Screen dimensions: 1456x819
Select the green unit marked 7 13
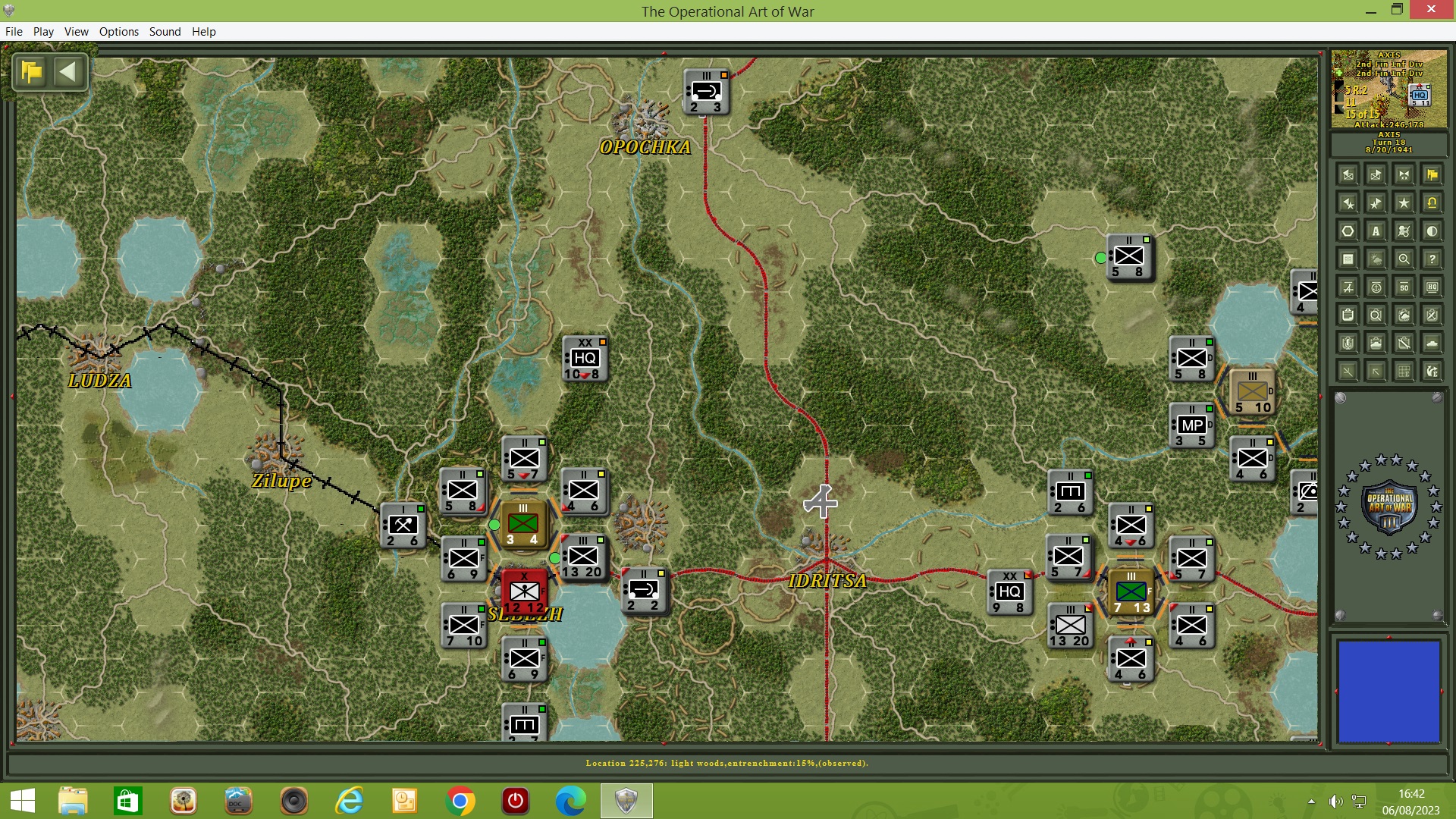(x=1131, y=592)
